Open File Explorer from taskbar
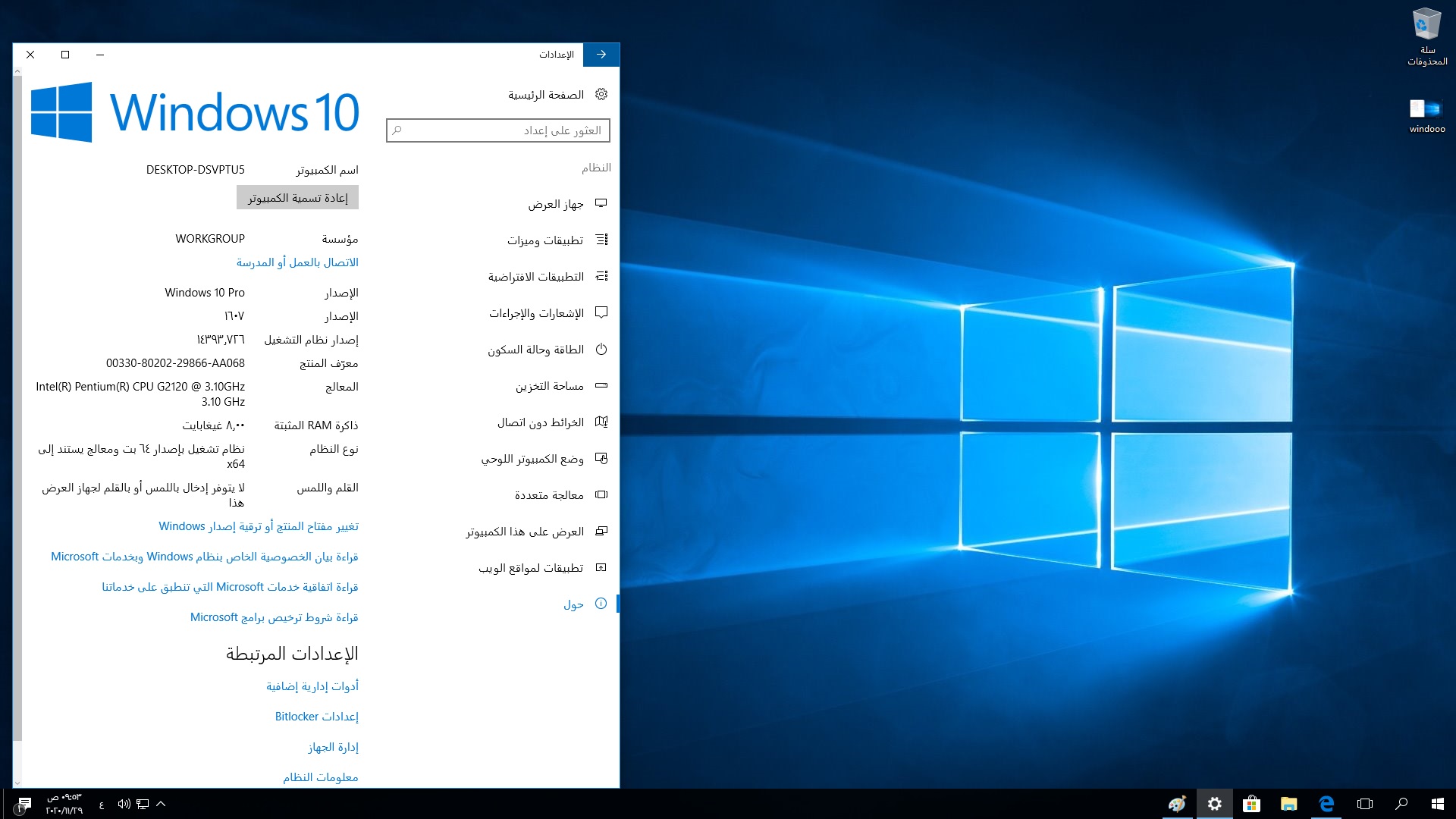 tap(1288, 804)
